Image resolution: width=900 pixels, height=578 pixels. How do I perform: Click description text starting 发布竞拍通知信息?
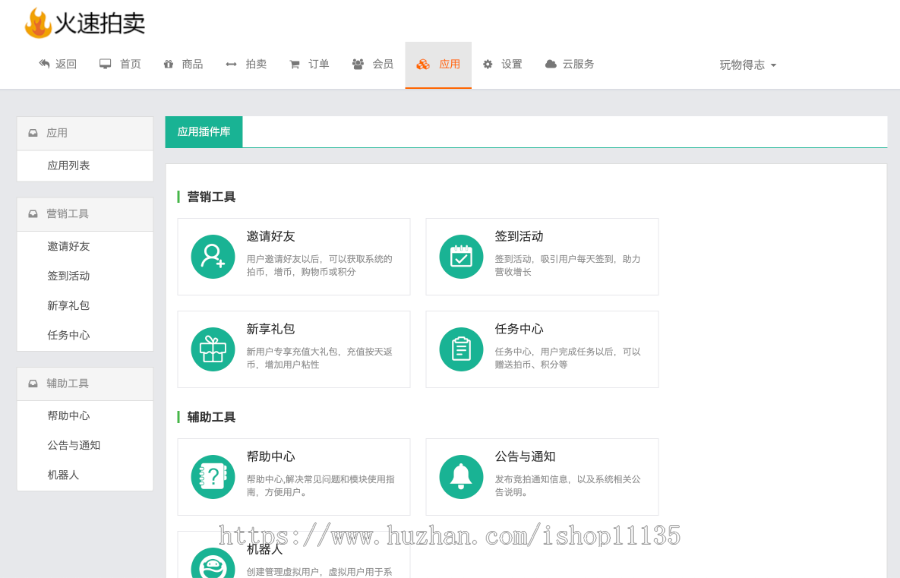point(568,486)
